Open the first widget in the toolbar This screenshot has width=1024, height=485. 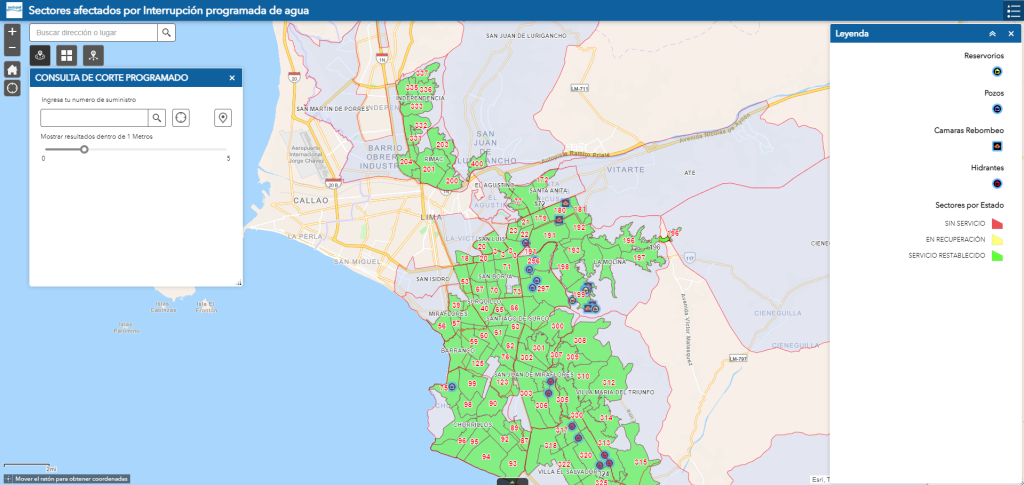pyautogui.click(x=41, y=56)
